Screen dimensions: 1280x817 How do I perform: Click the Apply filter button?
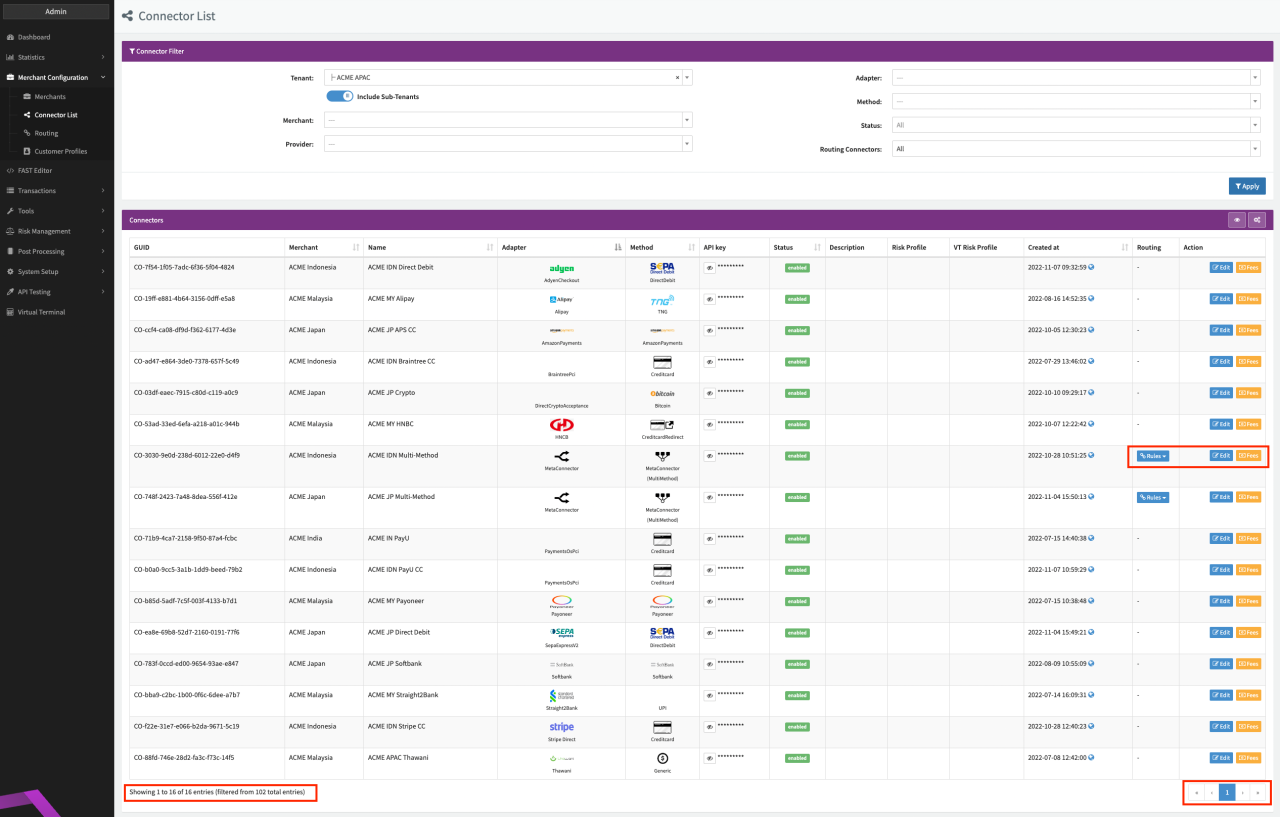1246,186
